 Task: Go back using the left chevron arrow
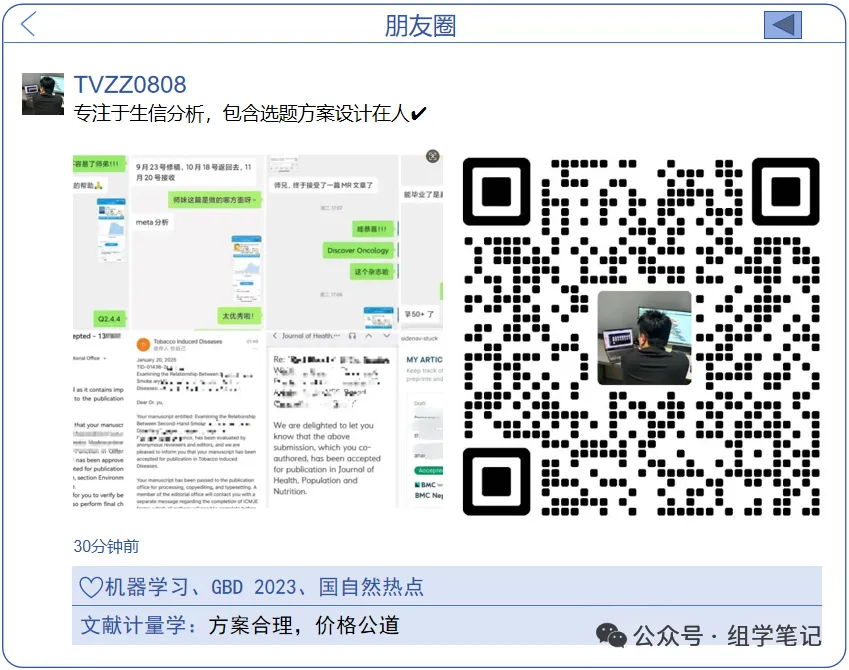(28, 24)
